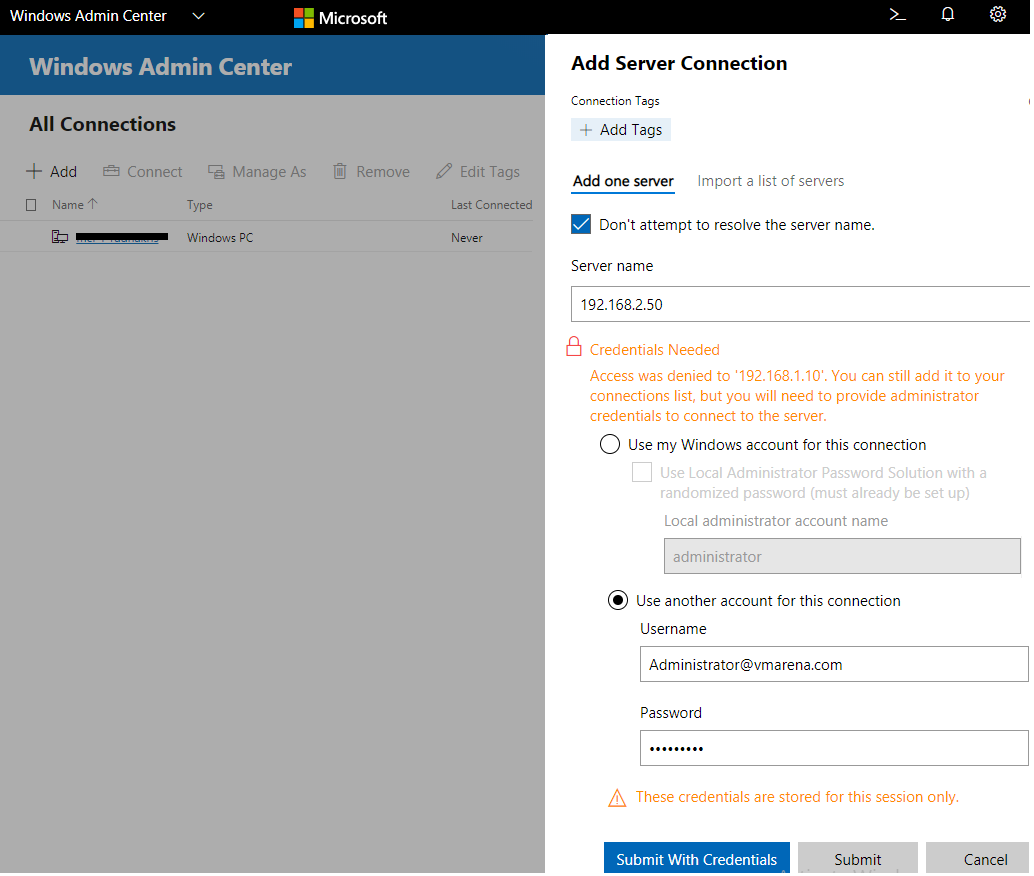Click the Connection Tags label
The height and width of the screenshot is (876, 1034).
(615, 101)
